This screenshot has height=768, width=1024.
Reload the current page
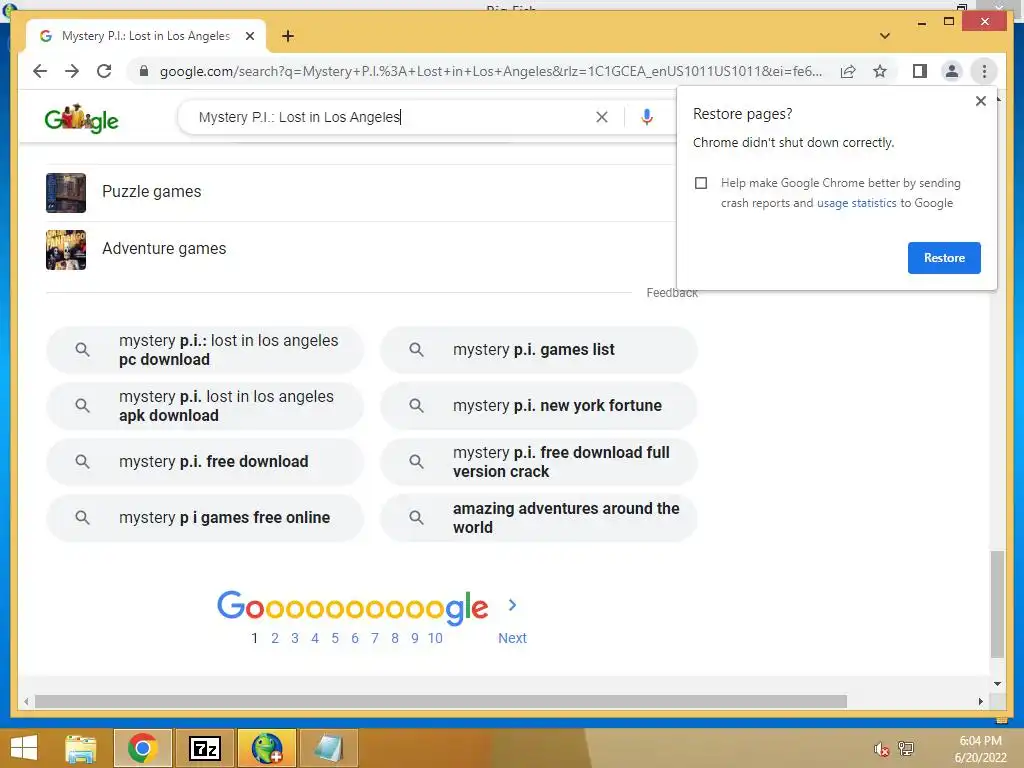click(x=104, y=71)
